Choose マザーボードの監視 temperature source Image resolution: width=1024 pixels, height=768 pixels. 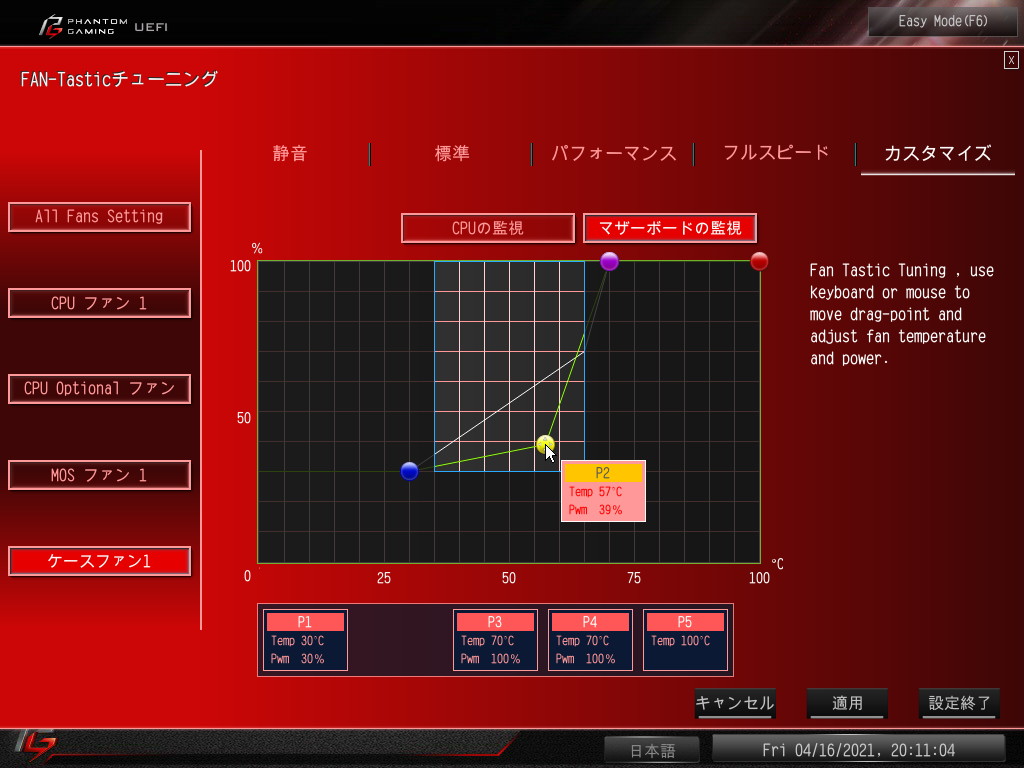point(670,228)
